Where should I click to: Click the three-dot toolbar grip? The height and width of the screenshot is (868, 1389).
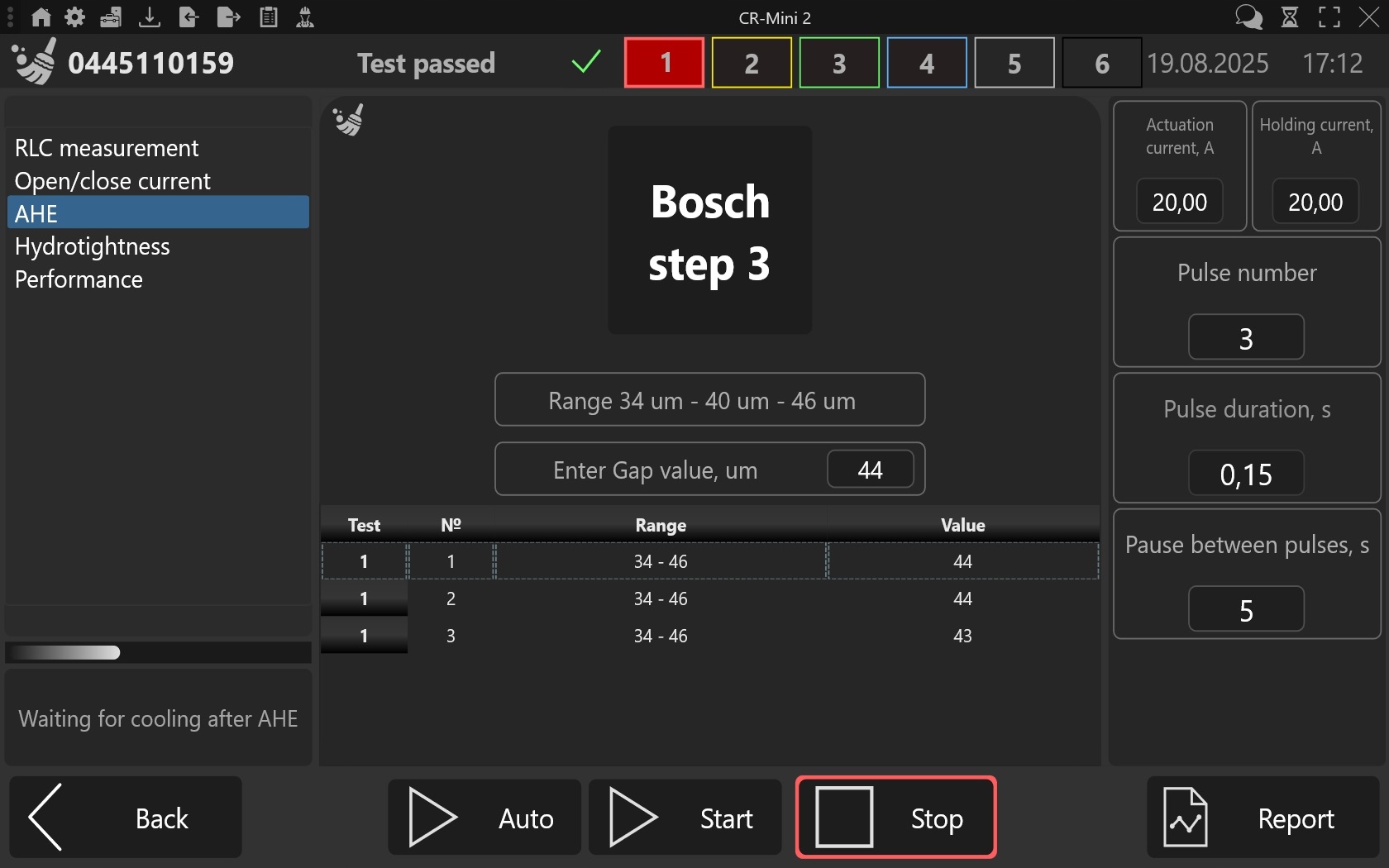coord(10,17)
